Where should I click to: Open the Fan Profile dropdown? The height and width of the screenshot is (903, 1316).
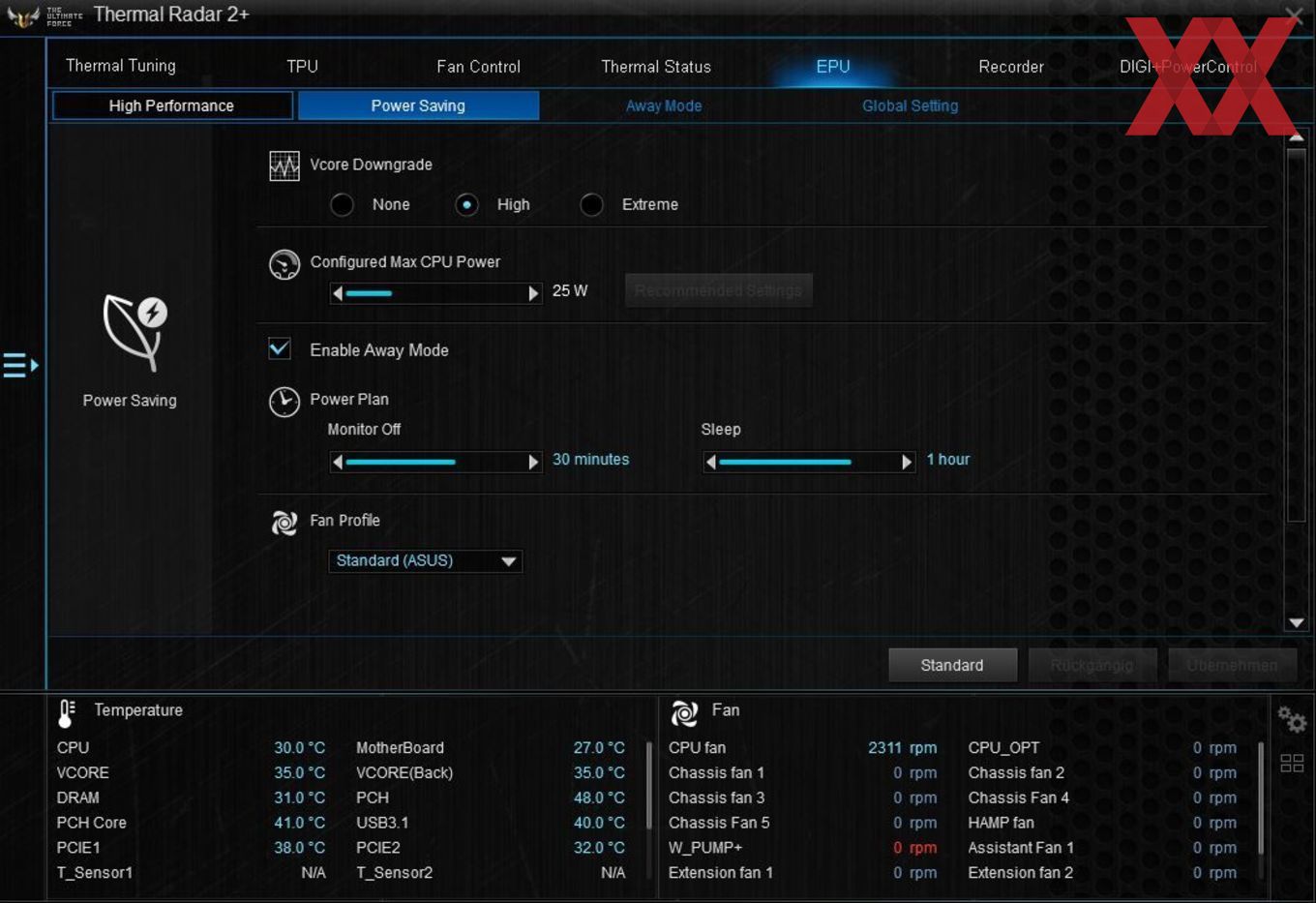click(426, 561)
